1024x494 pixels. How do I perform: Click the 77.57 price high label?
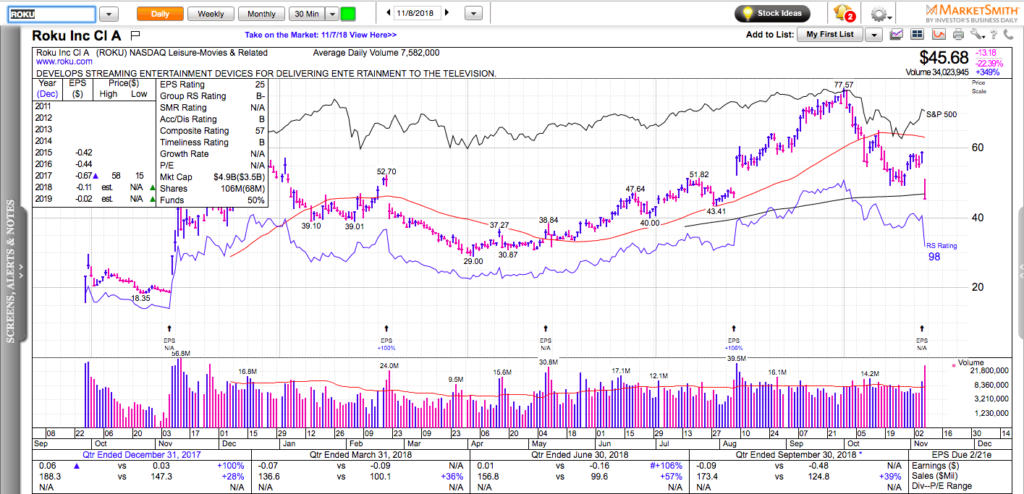coord(843,84)
